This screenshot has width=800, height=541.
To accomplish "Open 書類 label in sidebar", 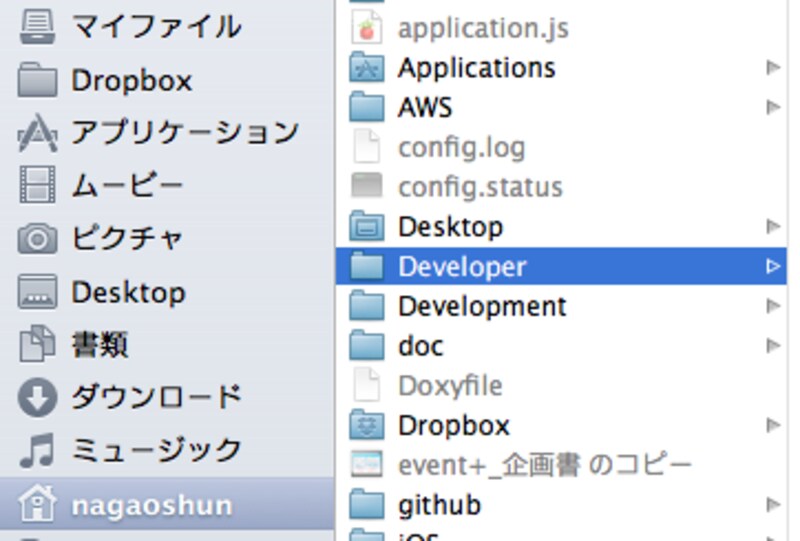I will (100, 345).
